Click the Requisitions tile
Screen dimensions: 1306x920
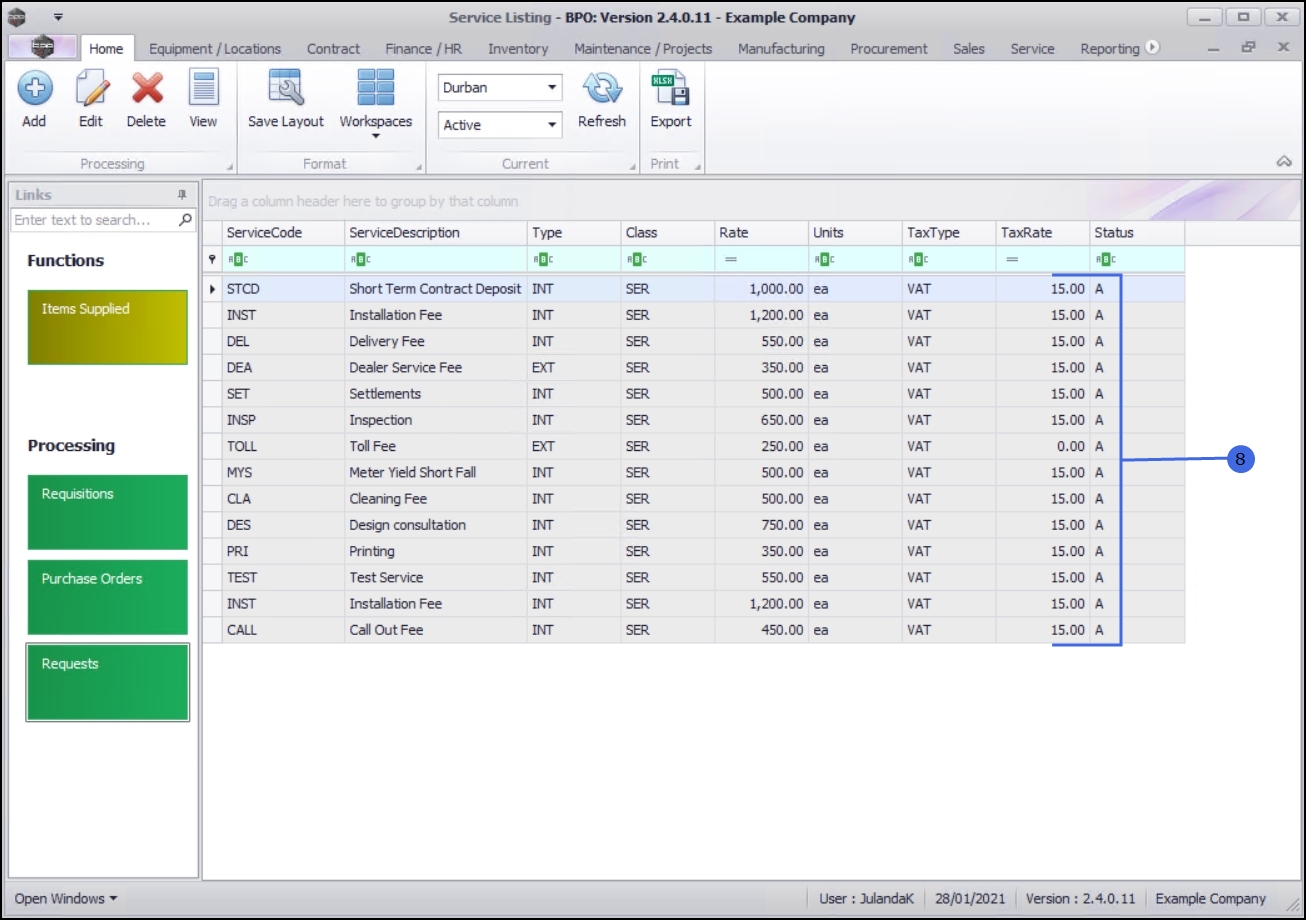[x=107, y=511]
